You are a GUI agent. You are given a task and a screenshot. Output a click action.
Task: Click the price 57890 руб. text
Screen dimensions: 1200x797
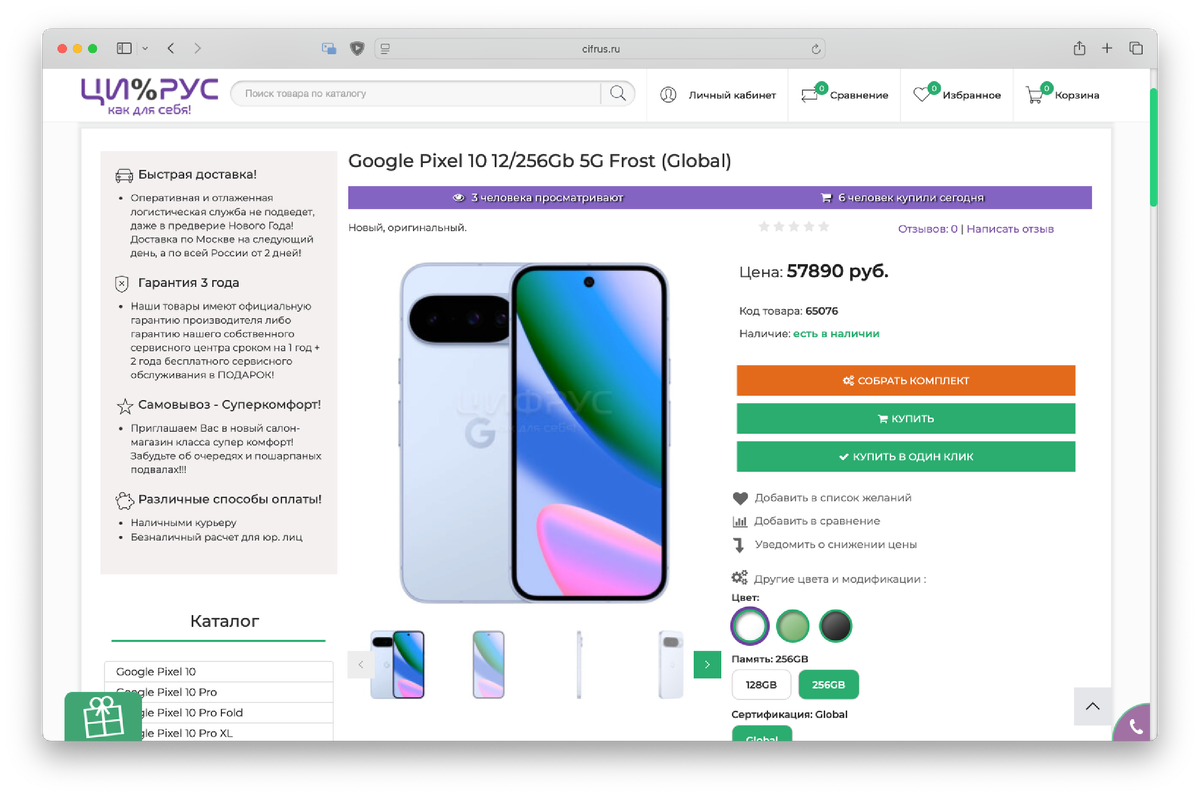click(x=837, y=271)
